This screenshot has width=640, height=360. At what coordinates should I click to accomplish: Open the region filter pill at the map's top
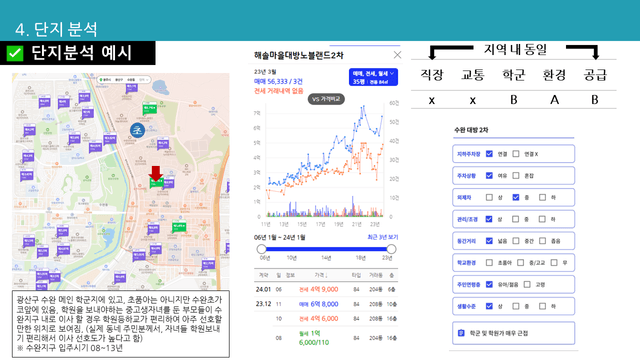pos(125,80)
